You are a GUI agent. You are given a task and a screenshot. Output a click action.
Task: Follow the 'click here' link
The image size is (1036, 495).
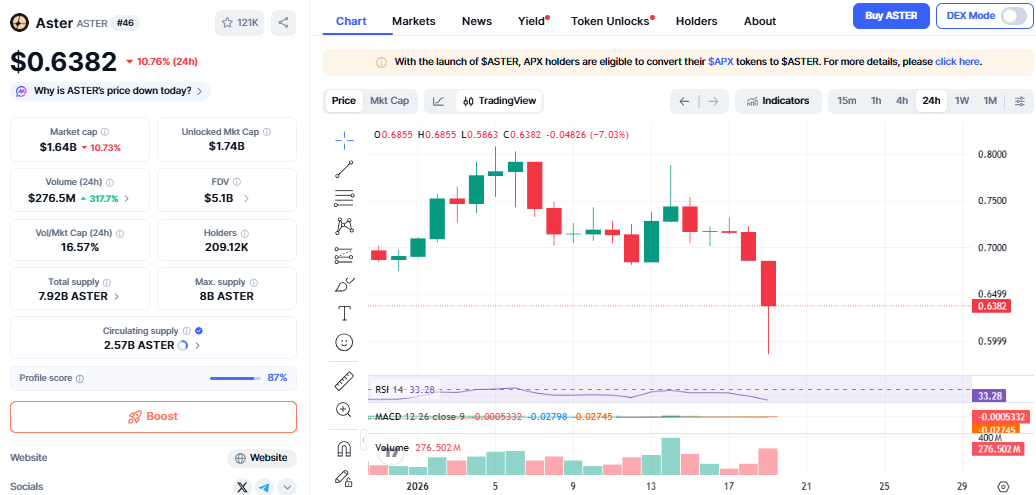pos(957,62)
